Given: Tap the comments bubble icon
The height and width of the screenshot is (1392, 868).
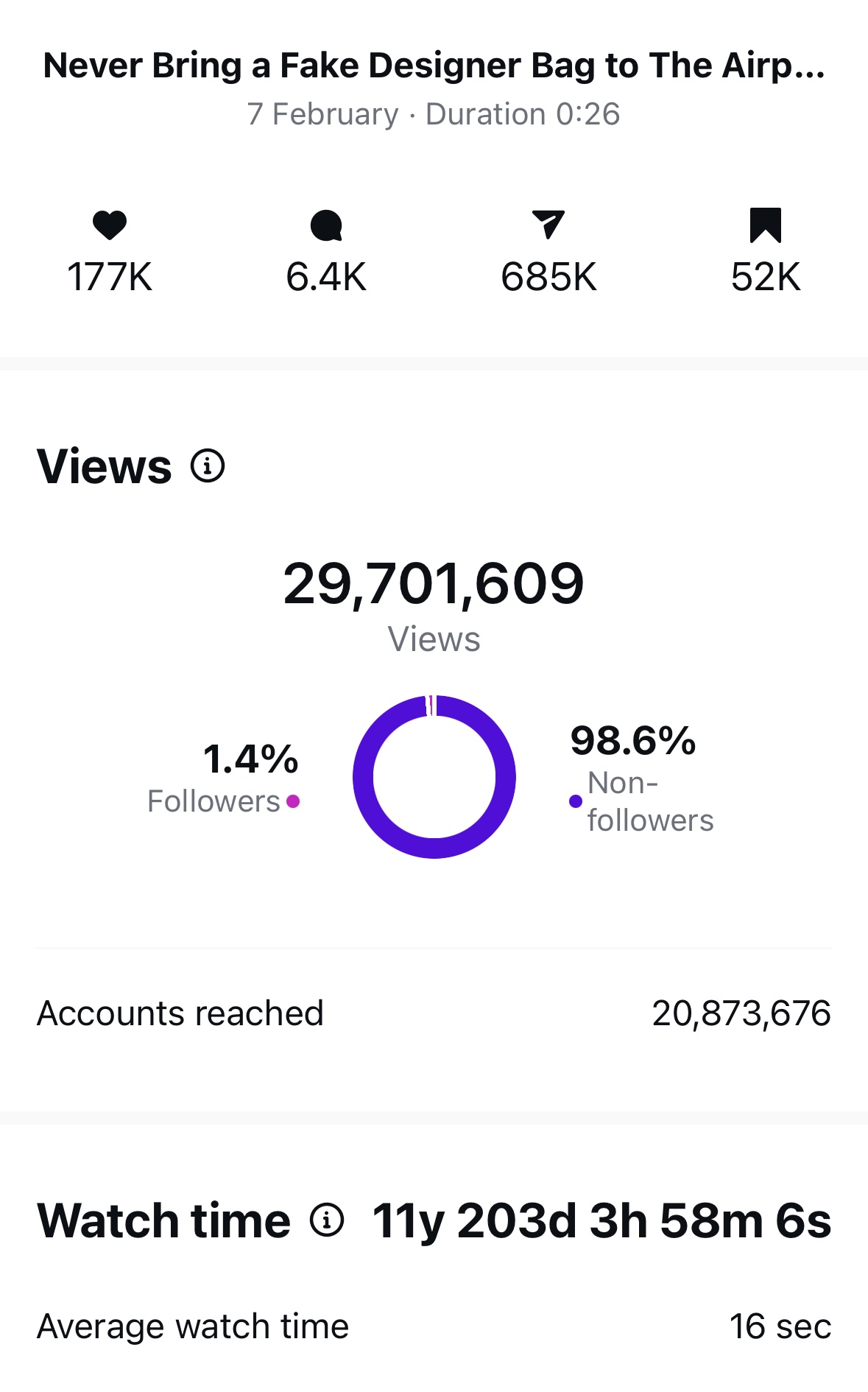Looking at the screenshot, I should pos(326,225).
